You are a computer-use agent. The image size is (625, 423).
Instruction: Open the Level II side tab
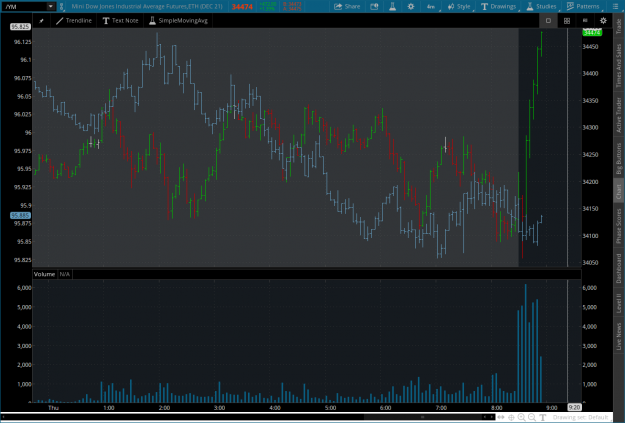pos(619,303)
